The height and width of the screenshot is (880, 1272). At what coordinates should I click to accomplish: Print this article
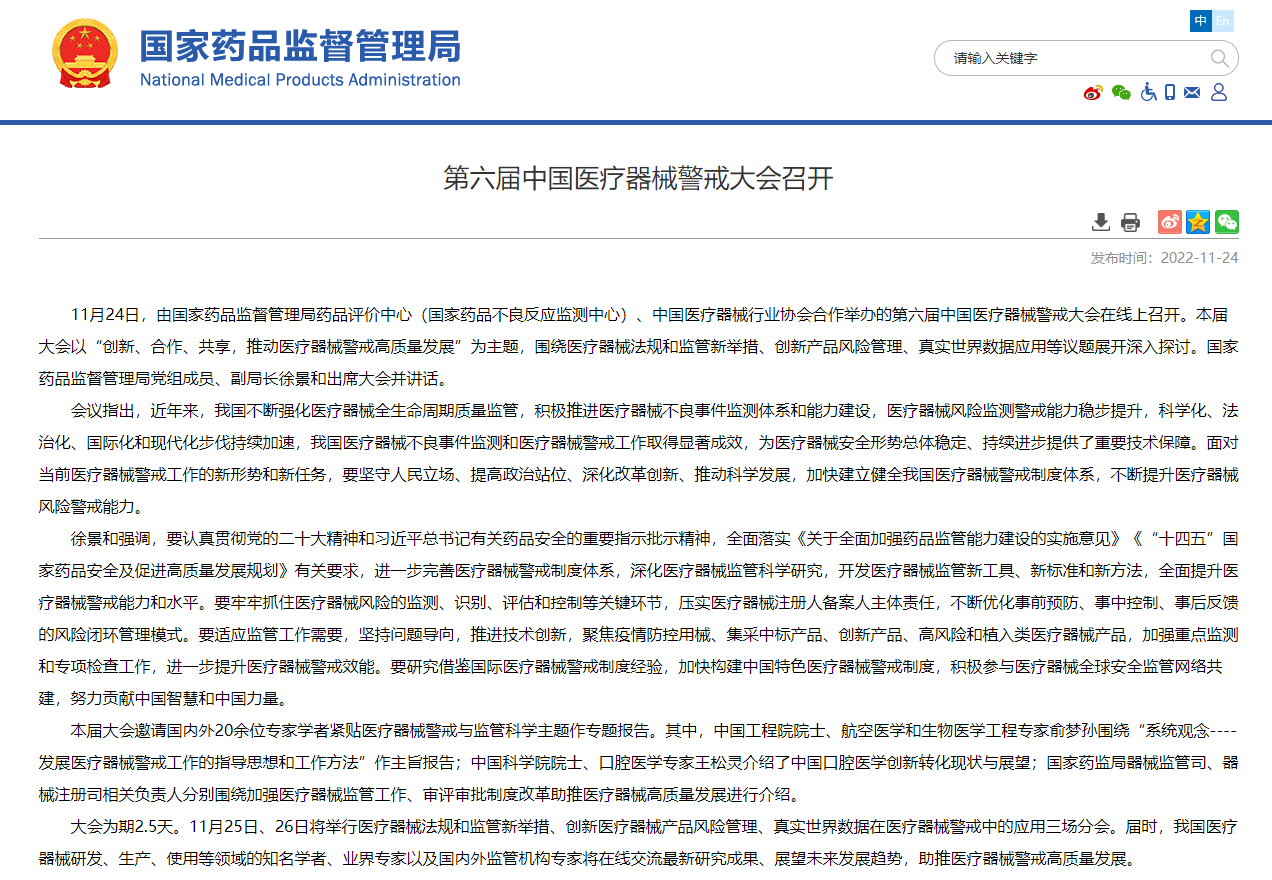point(1130,222)
